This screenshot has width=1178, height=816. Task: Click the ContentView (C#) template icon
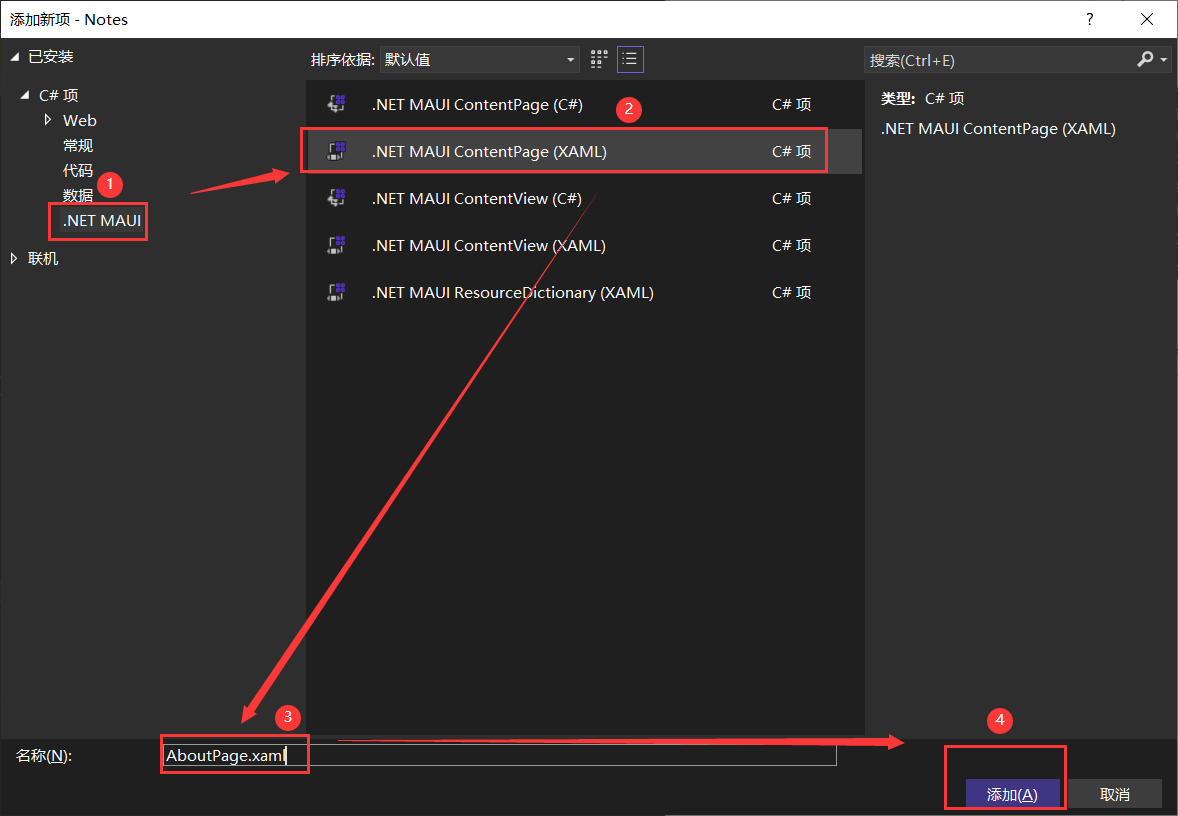[337, 198]
